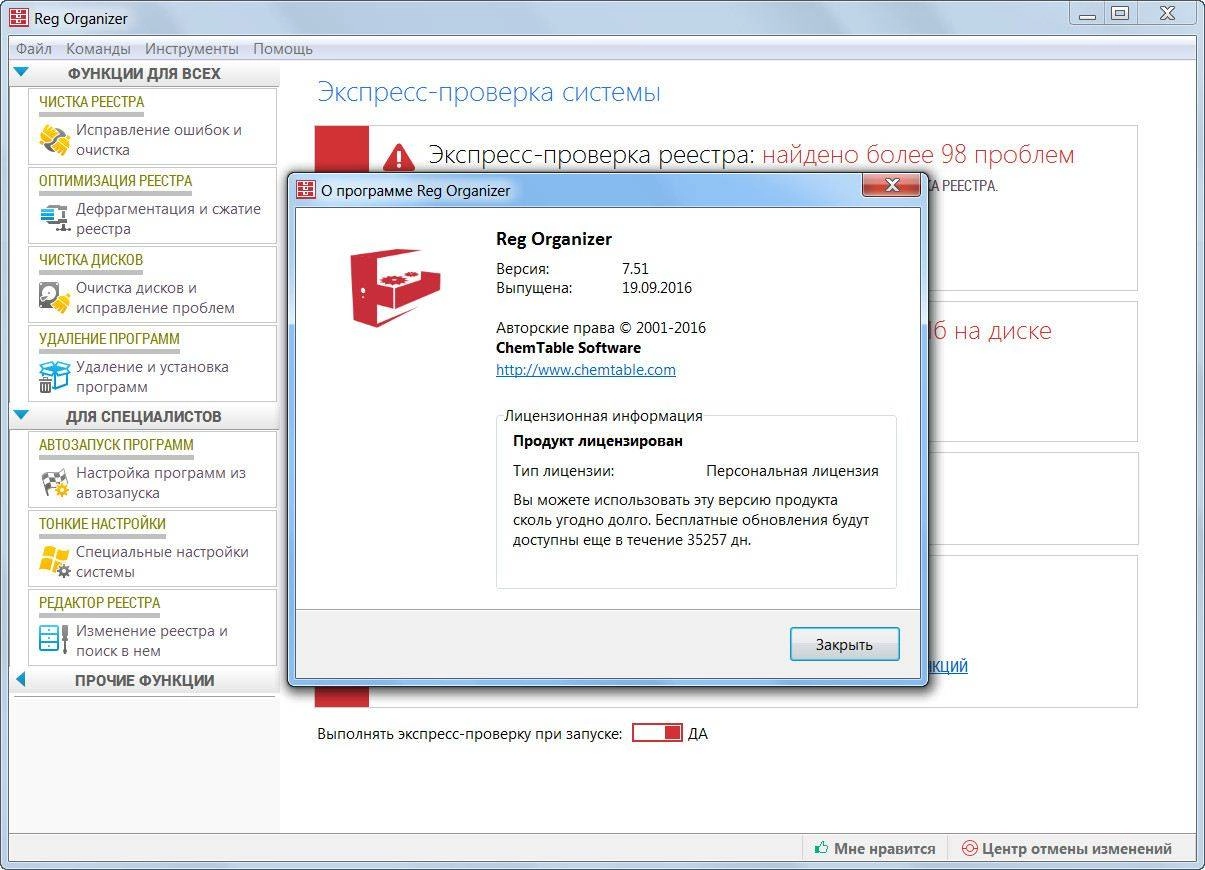Click Исправление ошибок и очистка text
Viewport: 1205px width, 870px height.
pyautogui.click(x=159, y=140)
